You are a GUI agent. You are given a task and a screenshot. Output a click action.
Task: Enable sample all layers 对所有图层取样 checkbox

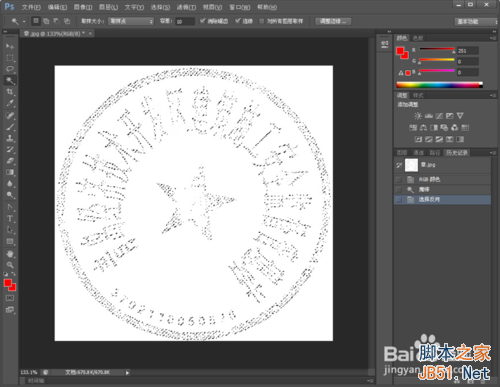[x=262, y=21]
